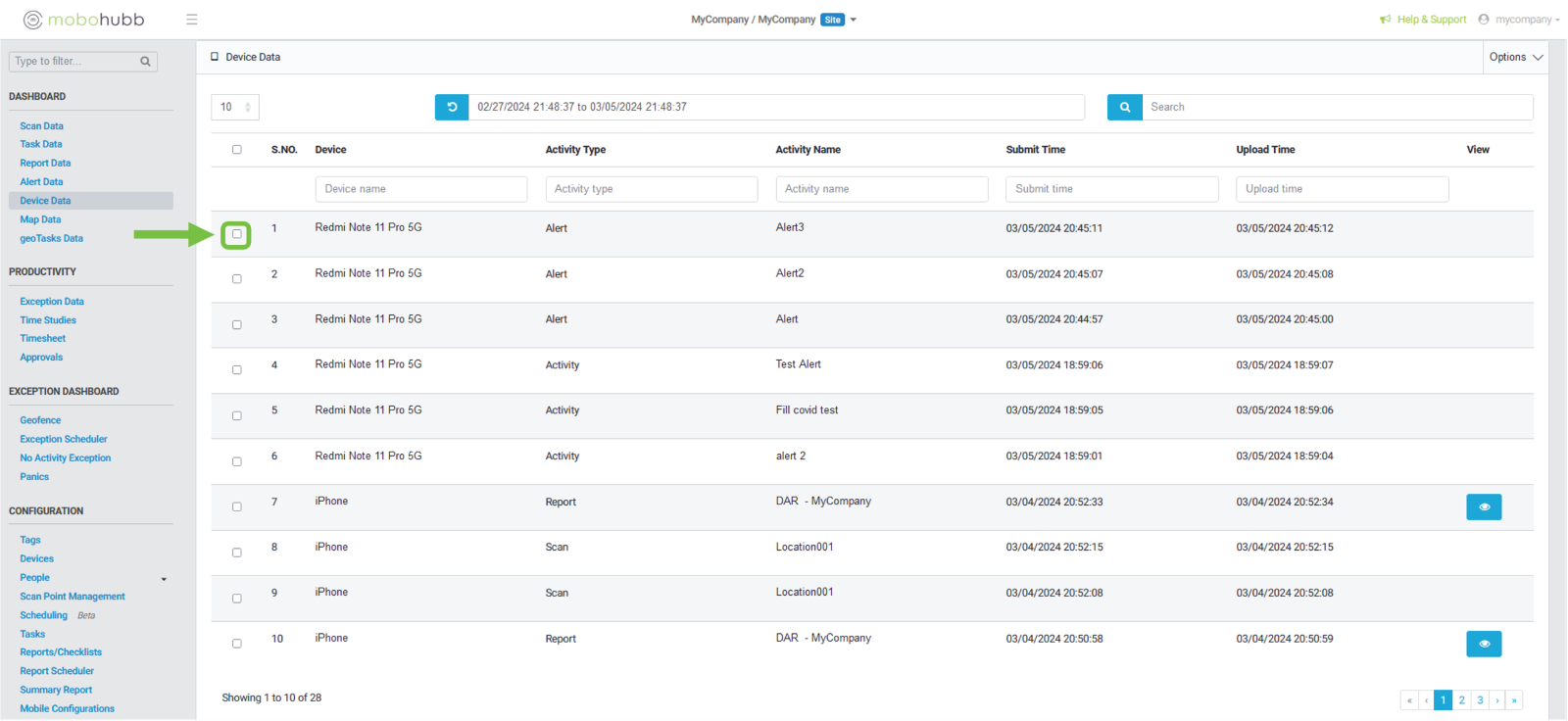
Task: Click the sidebar filter magnifier icon
Action: 145,62
